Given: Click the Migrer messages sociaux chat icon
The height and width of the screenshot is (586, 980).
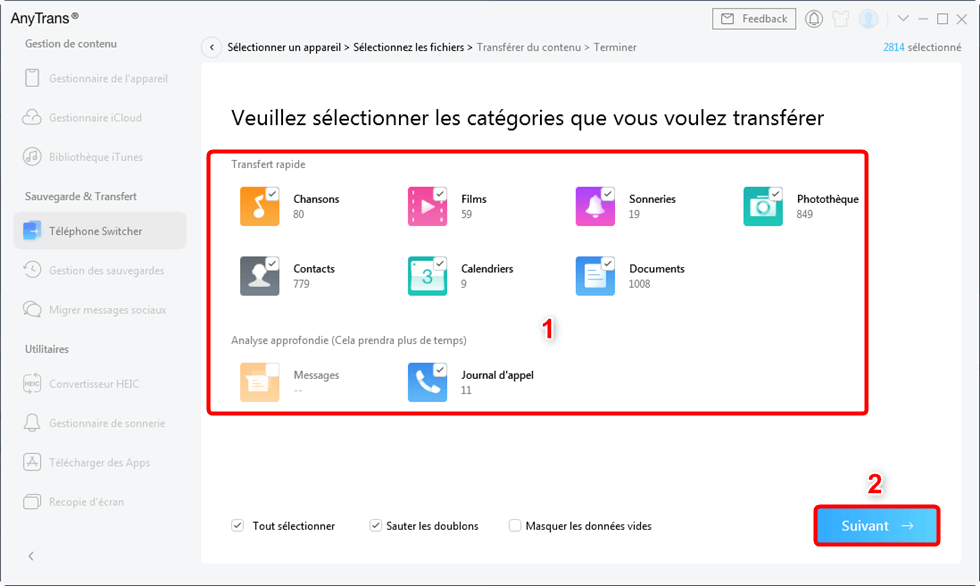Looking at the screenshot, I should tap(32, 309).
